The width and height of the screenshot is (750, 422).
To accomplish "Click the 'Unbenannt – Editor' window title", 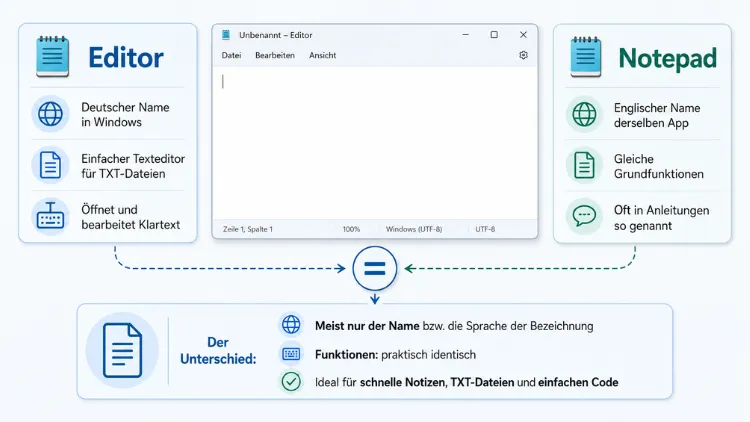I will pyautogui.click(x=276, y=35).
